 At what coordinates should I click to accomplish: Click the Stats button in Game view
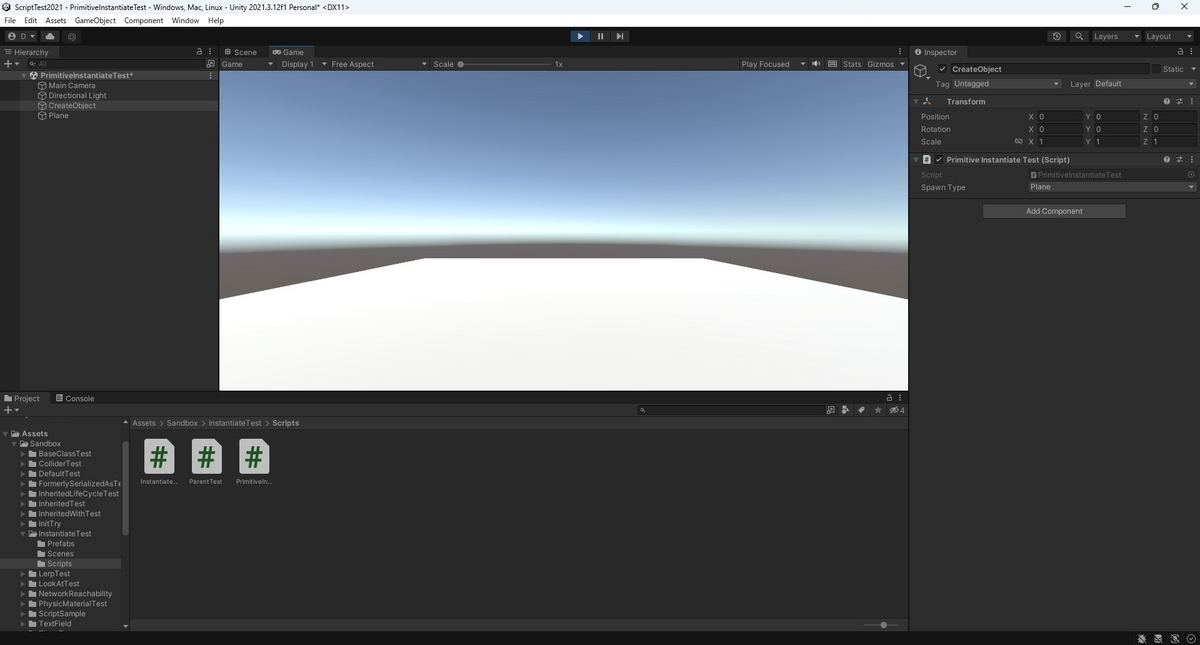(851, 63)
